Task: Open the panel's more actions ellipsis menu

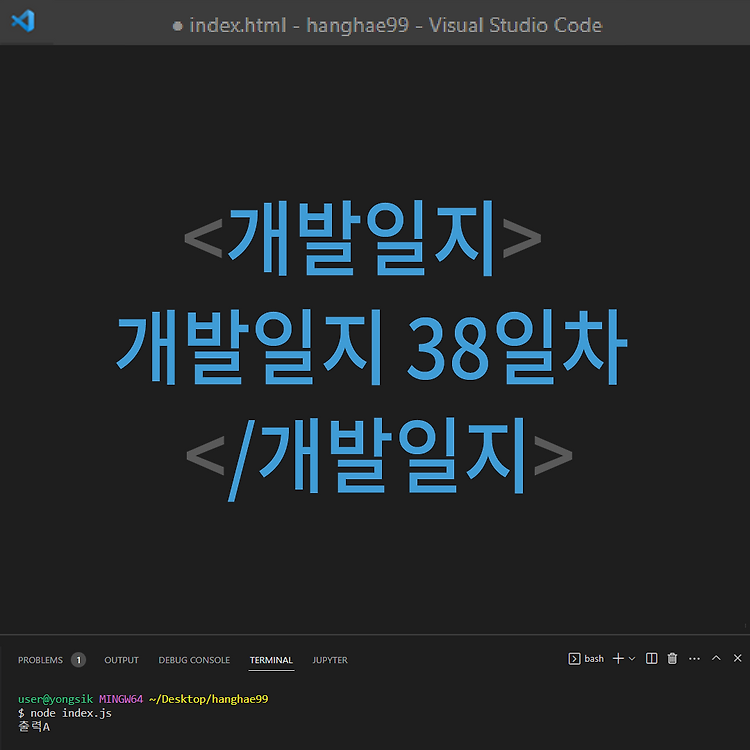Action: click(695, 659)
